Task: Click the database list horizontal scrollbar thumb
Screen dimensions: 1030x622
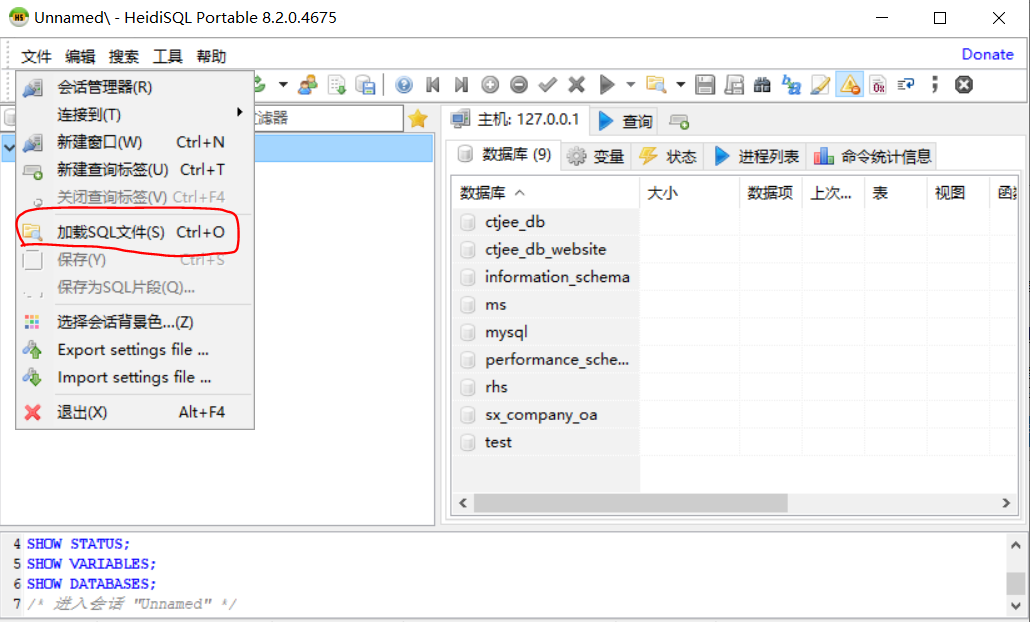Action: pyautogui.click(x=631, y=503)
